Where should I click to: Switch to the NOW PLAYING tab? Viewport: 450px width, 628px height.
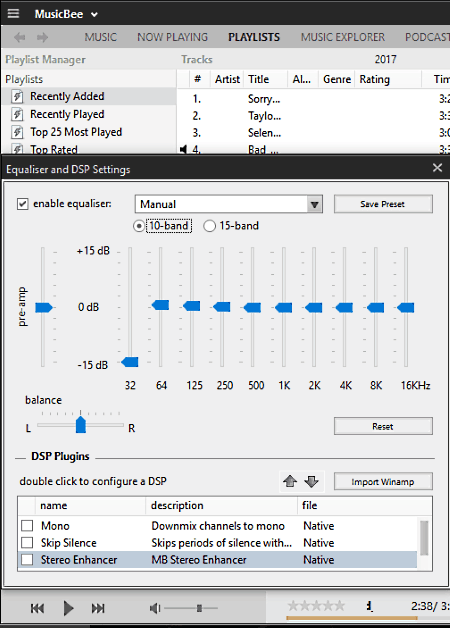point(173,37)
